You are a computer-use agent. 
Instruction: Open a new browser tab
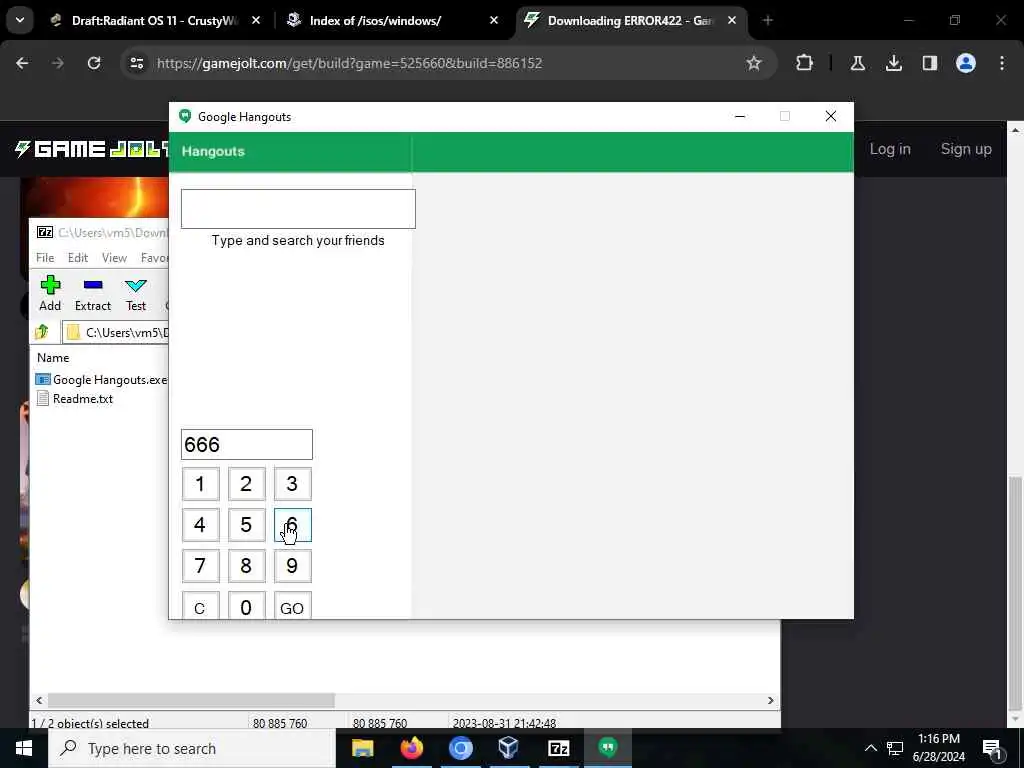click(767, 21)
